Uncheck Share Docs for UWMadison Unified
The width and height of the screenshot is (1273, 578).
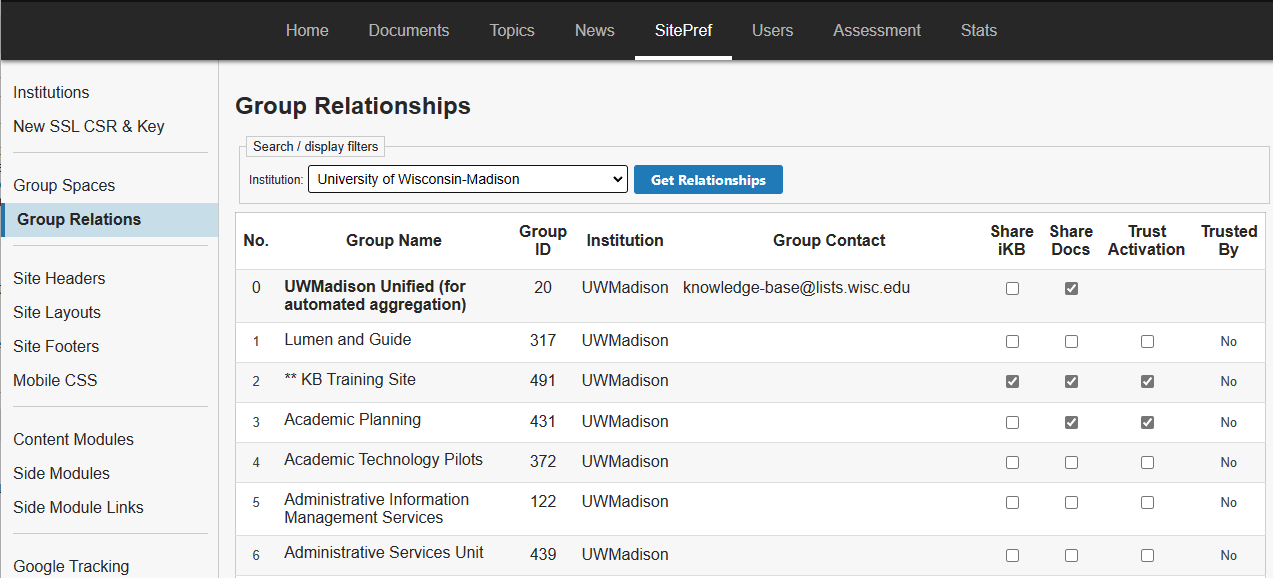[x=1071, y=289]
